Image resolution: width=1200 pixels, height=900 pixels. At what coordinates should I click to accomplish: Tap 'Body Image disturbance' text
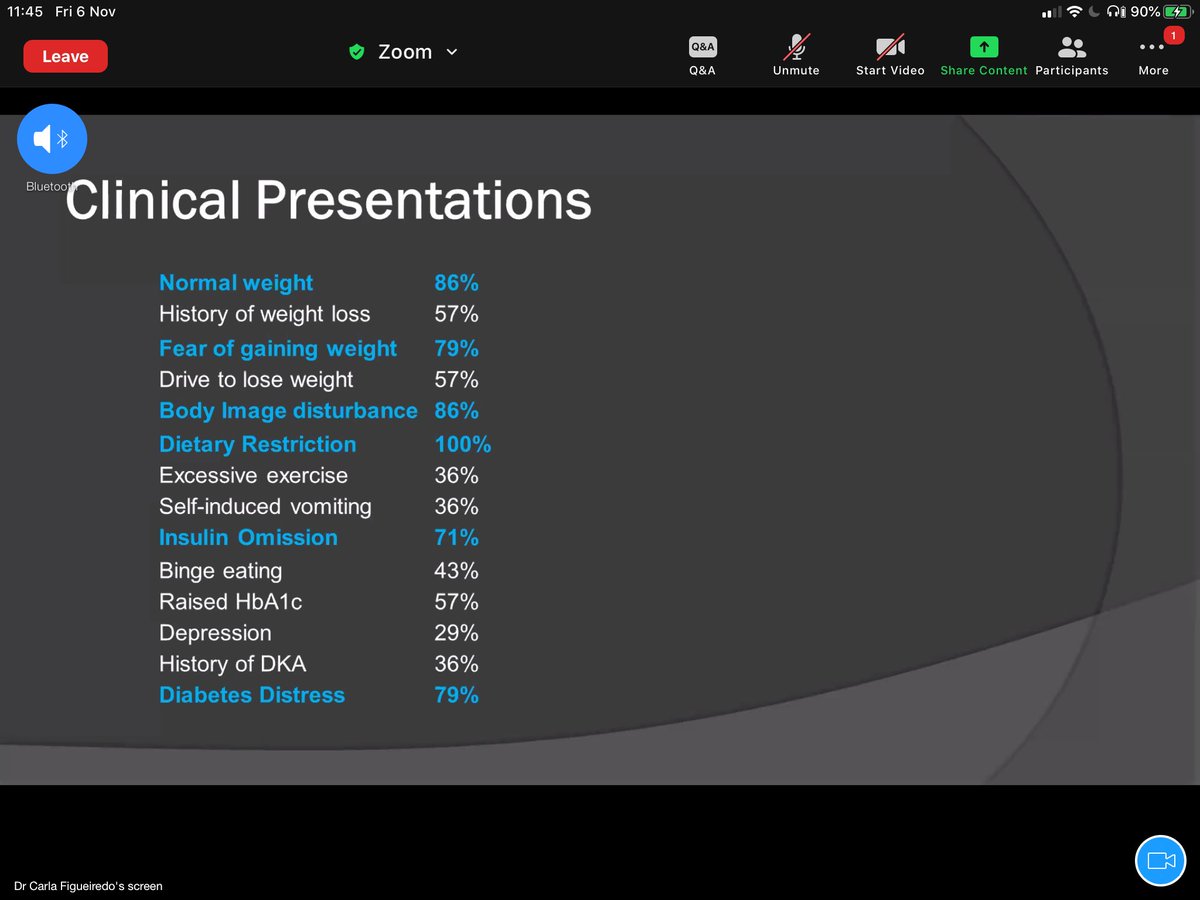tap(288, 411)
